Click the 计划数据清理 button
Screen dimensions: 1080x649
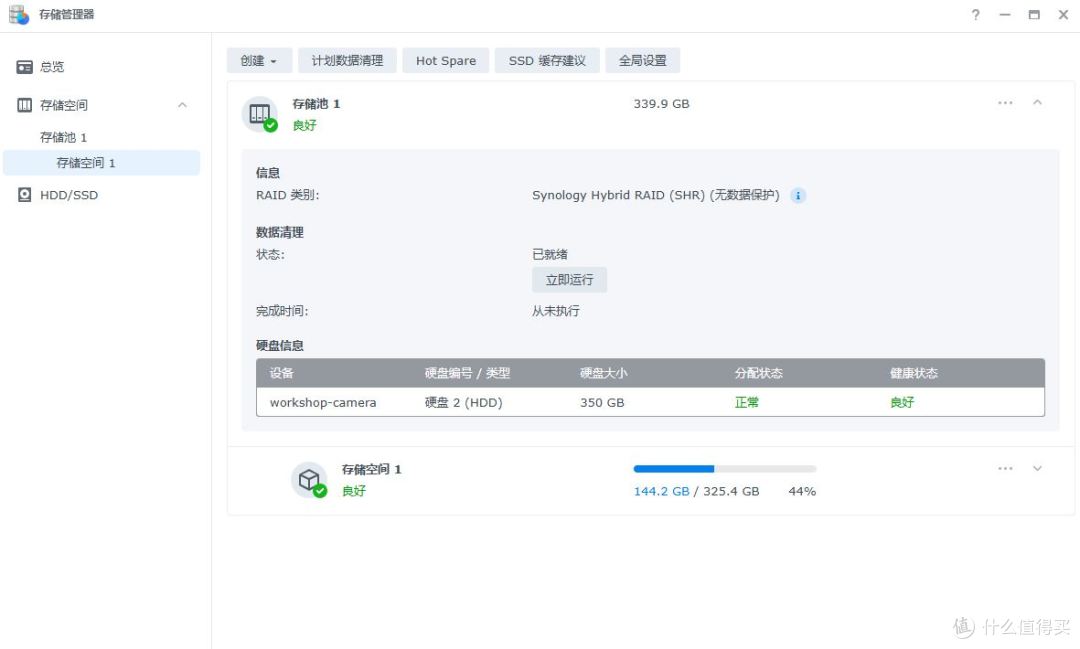point(347,61)
